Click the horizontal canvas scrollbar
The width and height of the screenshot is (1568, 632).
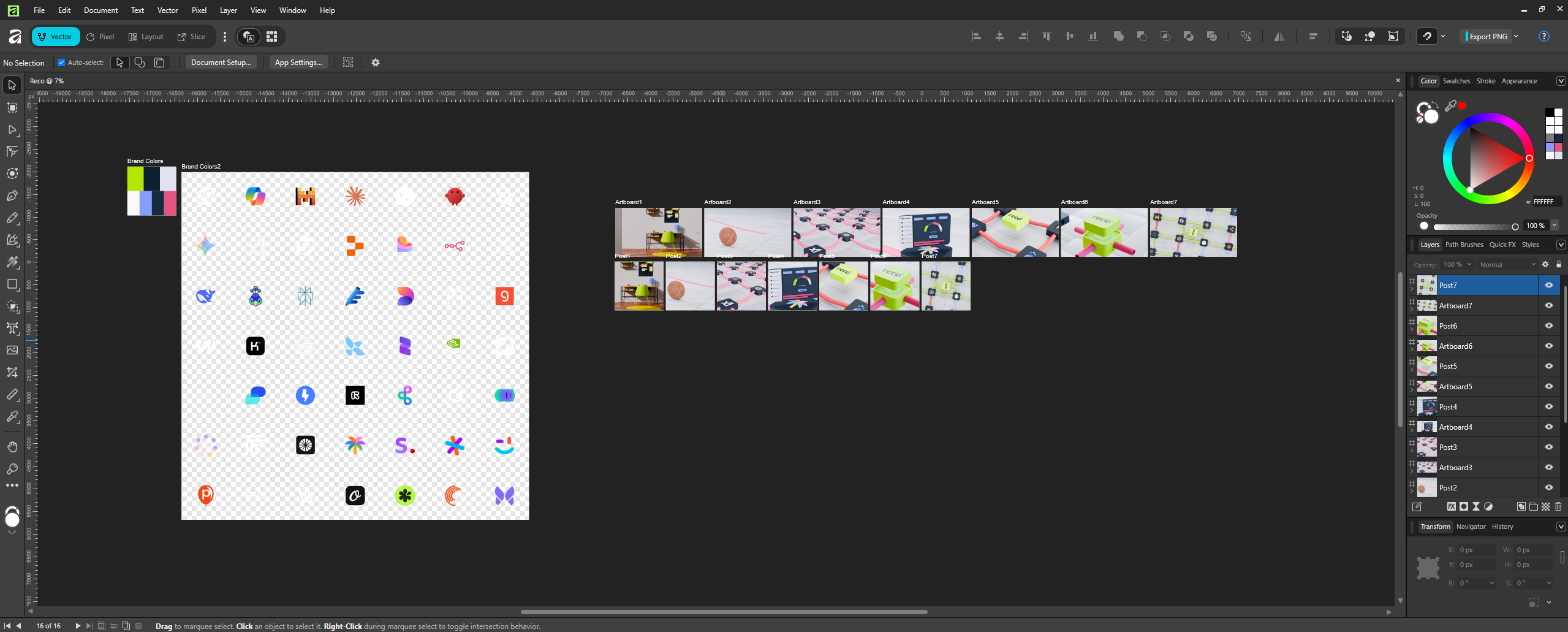tap(724, 611)
